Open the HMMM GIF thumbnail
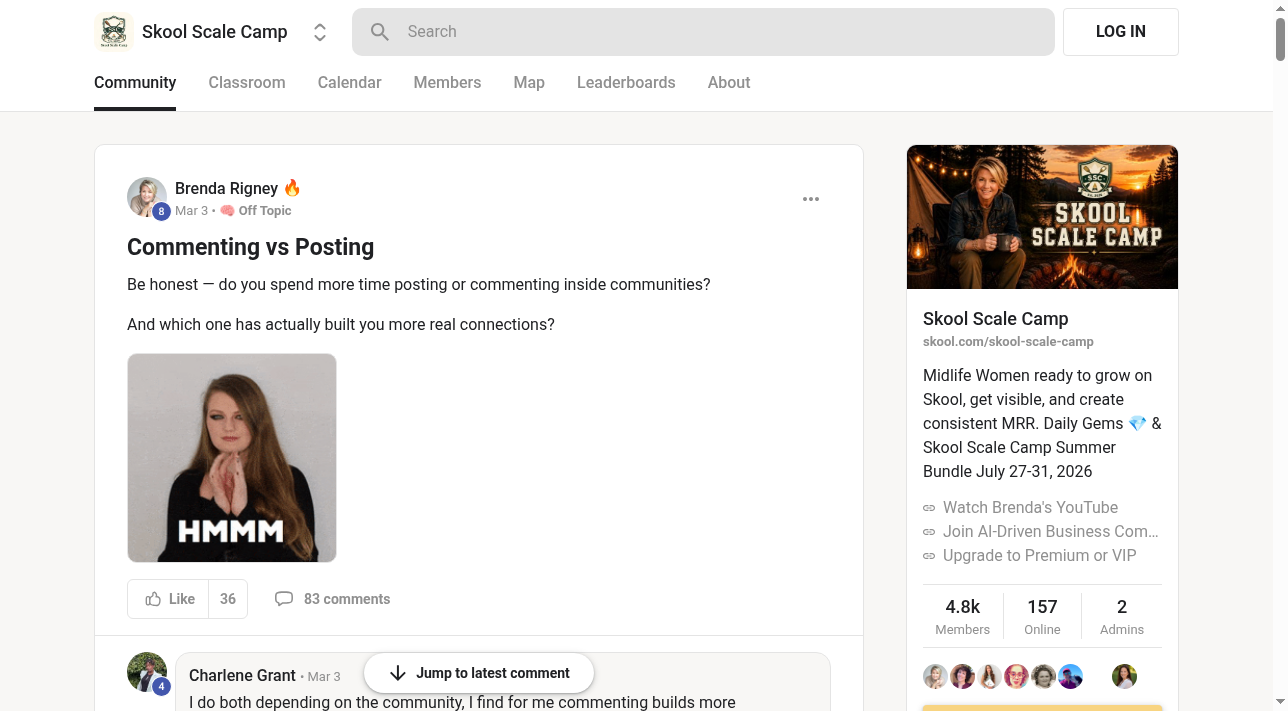 [x=232, y=458]
